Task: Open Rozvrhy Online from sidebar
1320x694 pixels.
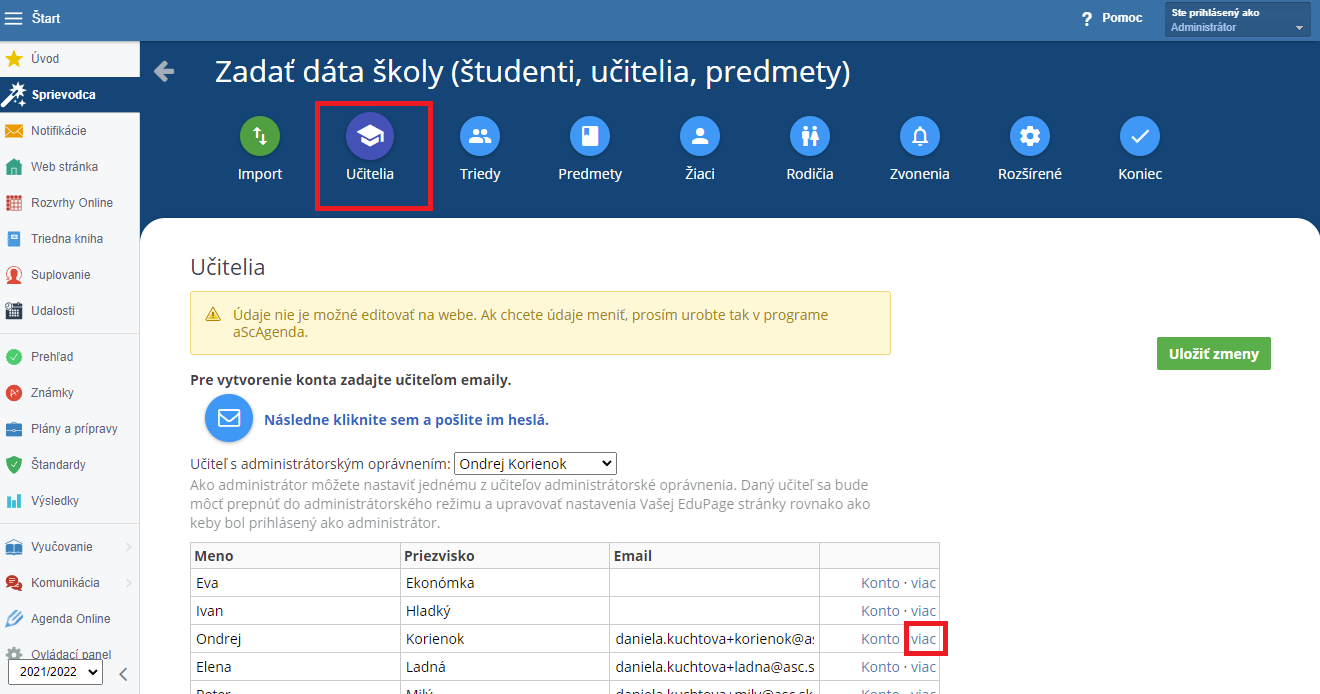Action: pyautogui.click(x=70, y=203)
